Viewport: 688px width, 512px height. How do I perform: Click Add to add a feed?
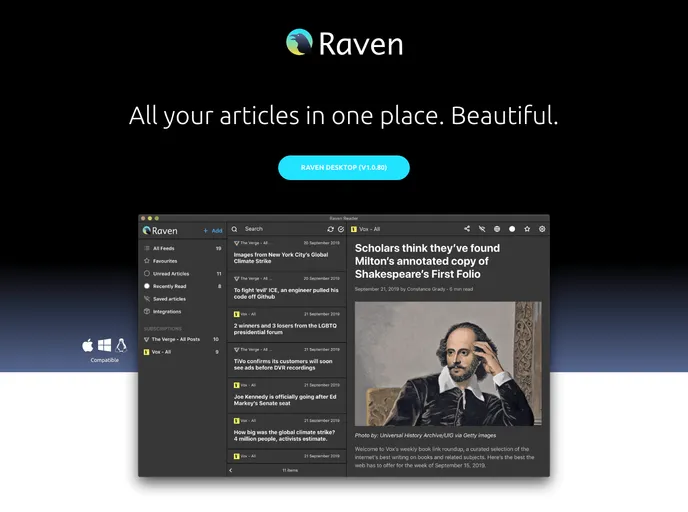coord(213,231)
